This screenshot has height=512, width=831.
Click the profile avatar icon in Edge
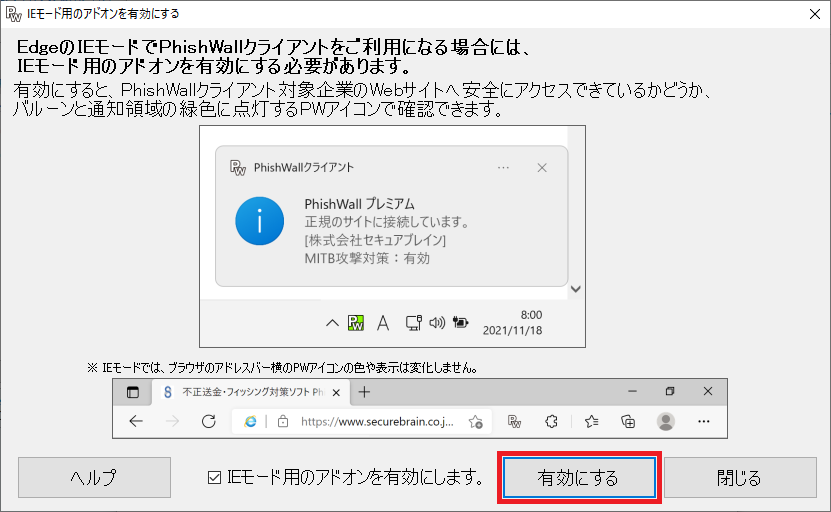click(x=666, y=421)
